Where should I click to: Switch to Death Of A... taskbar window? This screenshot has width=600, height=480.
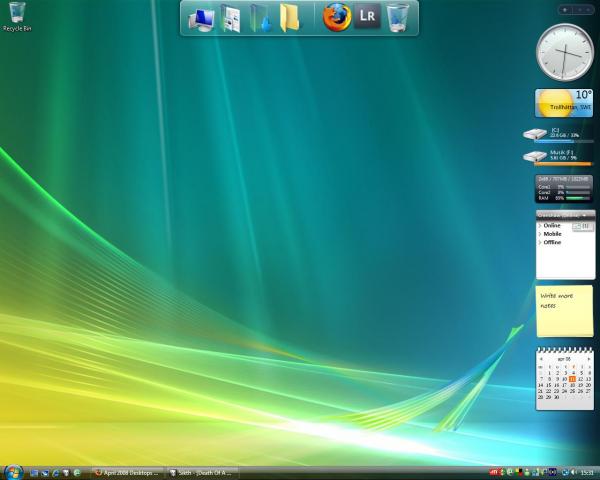203,473
